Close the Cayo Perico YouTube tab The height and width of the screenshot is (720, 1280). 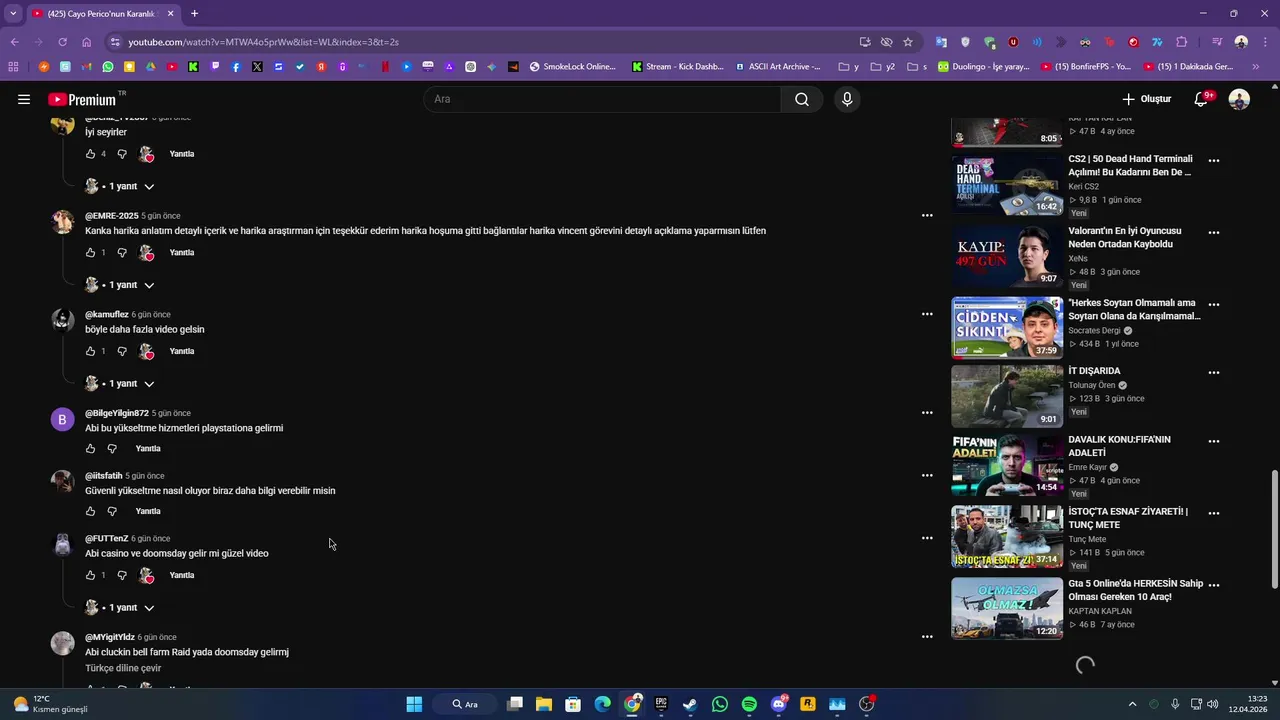(170, 13)
